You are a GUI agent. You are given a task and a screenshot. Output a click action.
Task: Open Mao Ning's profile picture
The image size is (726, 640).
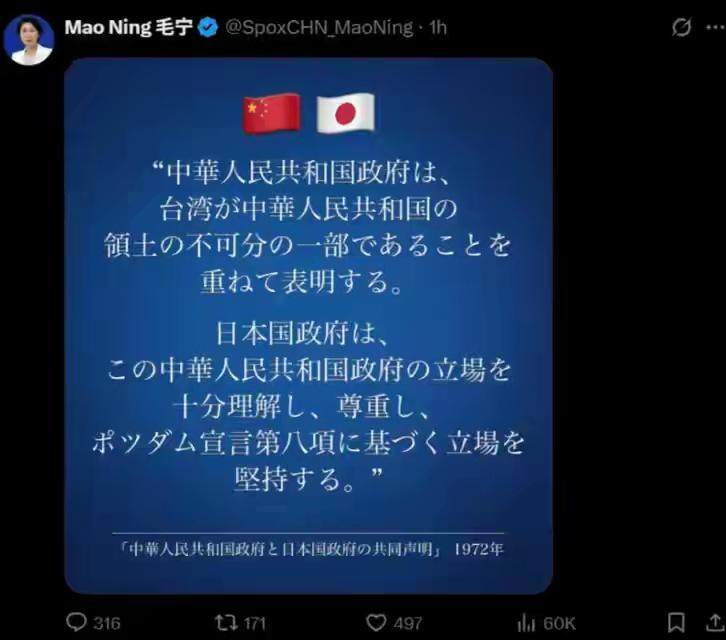[29, 40]
